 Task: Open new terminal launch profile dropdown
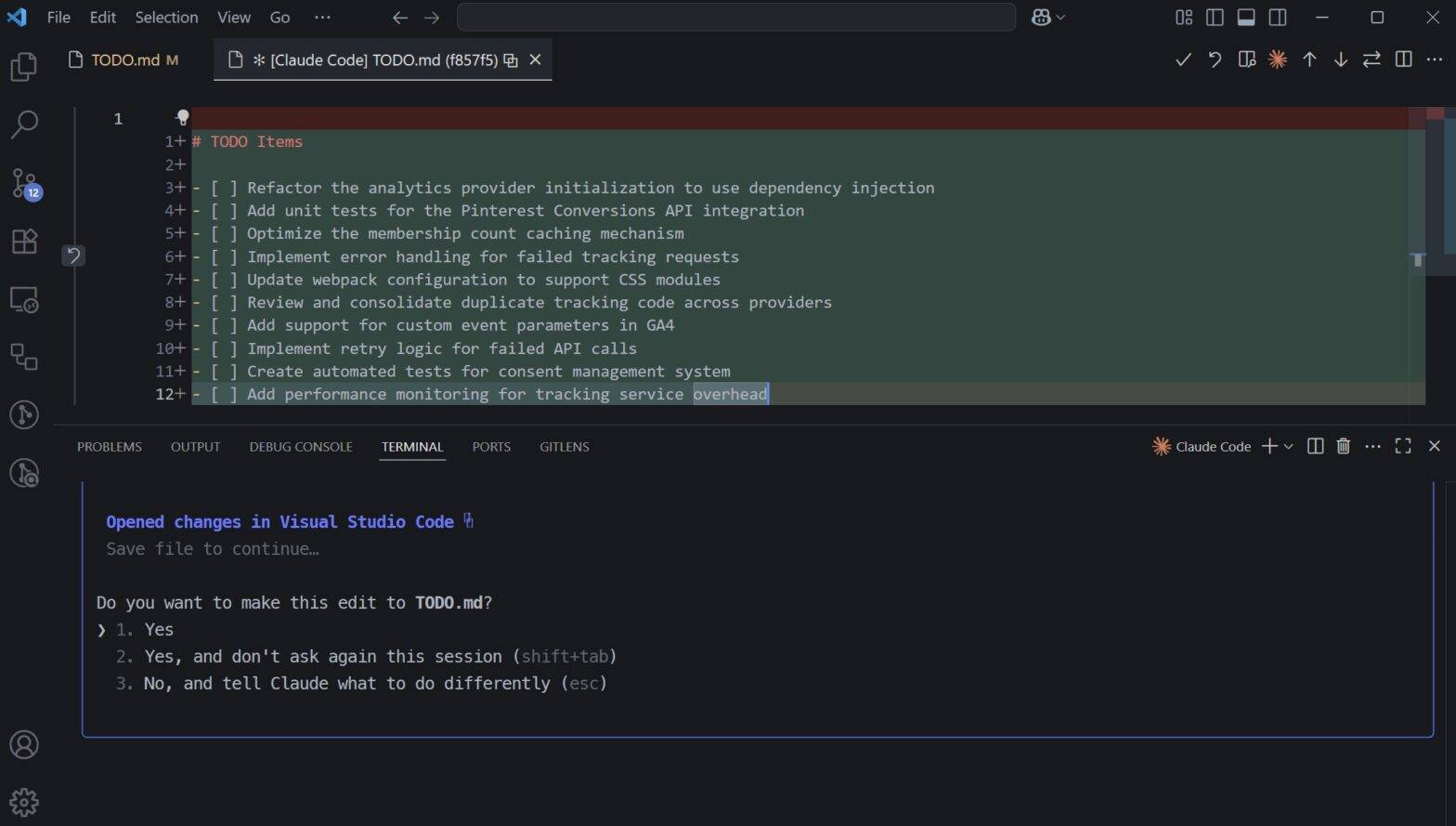click(x=1289, y=447)
